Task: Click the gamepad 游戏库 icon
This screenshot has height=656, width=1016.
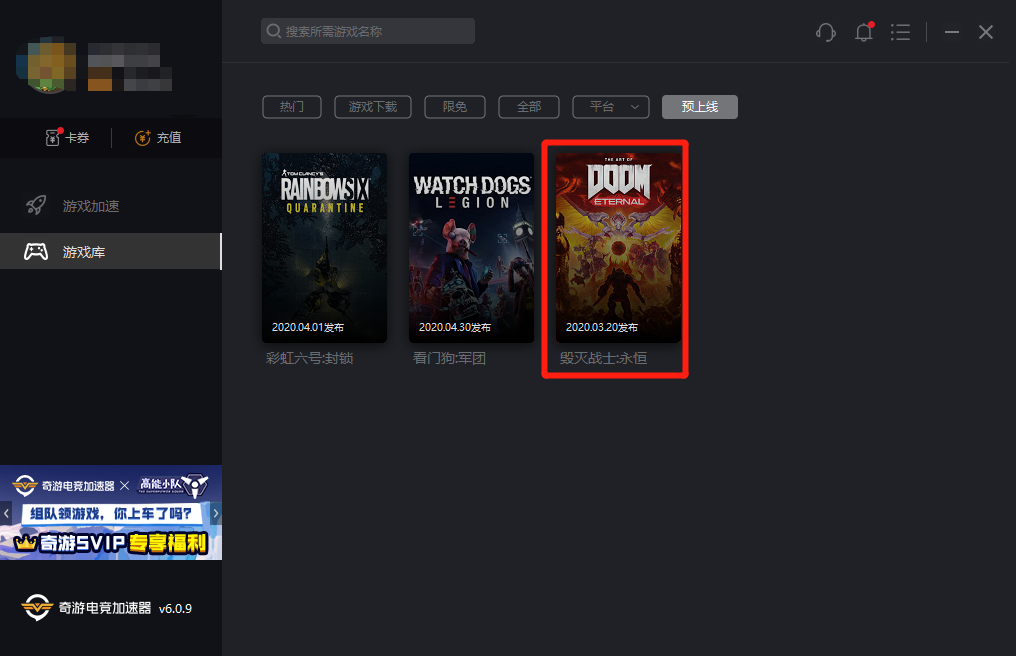Action: click(36, 252)
